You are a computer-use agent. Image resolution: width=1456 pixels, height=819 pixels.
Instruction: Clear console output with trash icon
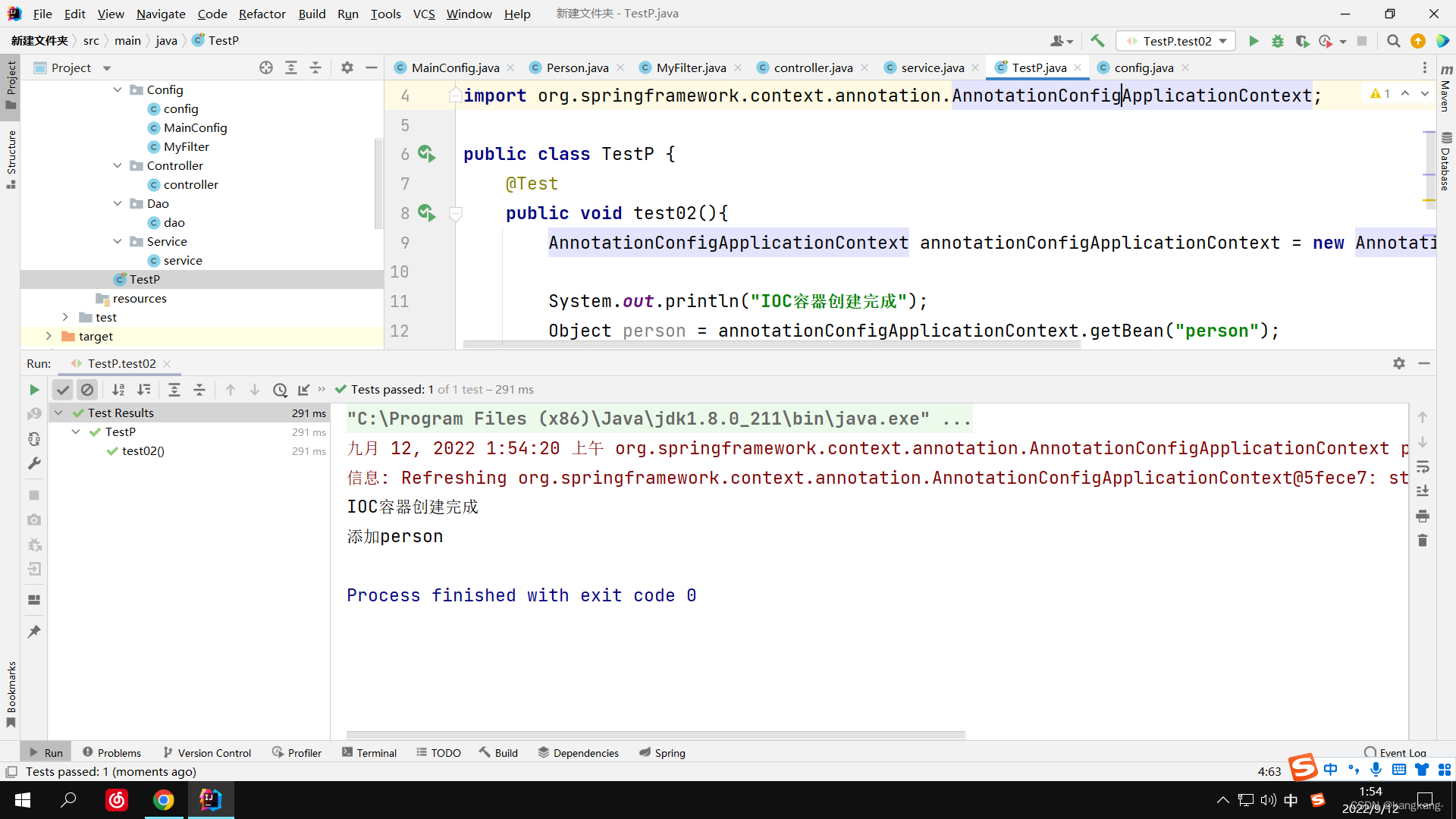[x=1423, y=541]
